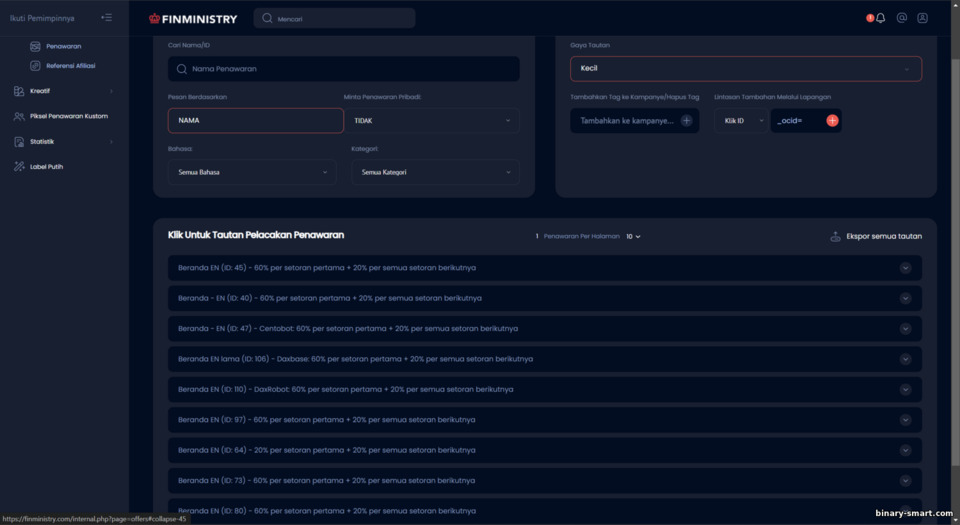The image size is (960, 525).
Task: Open Referensi Afiliasi menu item
Action: click(70, 65)
